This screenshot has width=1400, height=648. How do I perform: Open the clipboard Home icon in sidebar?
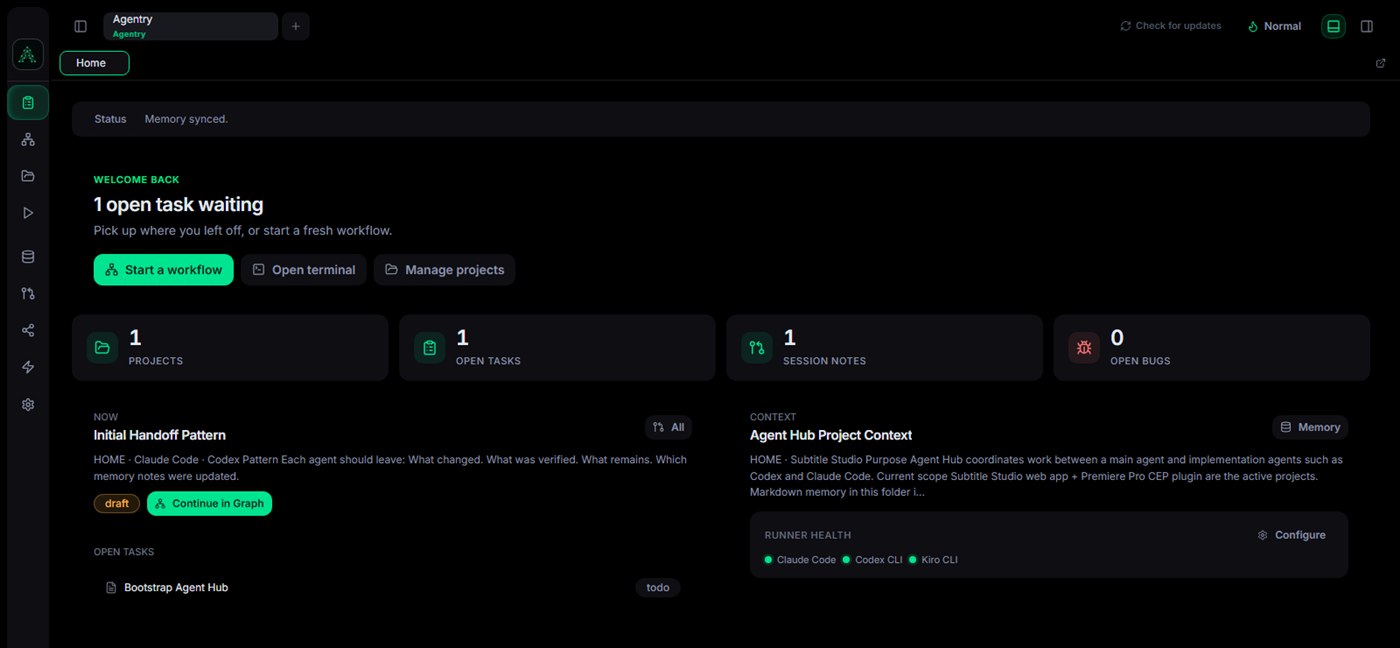(28, 102)
